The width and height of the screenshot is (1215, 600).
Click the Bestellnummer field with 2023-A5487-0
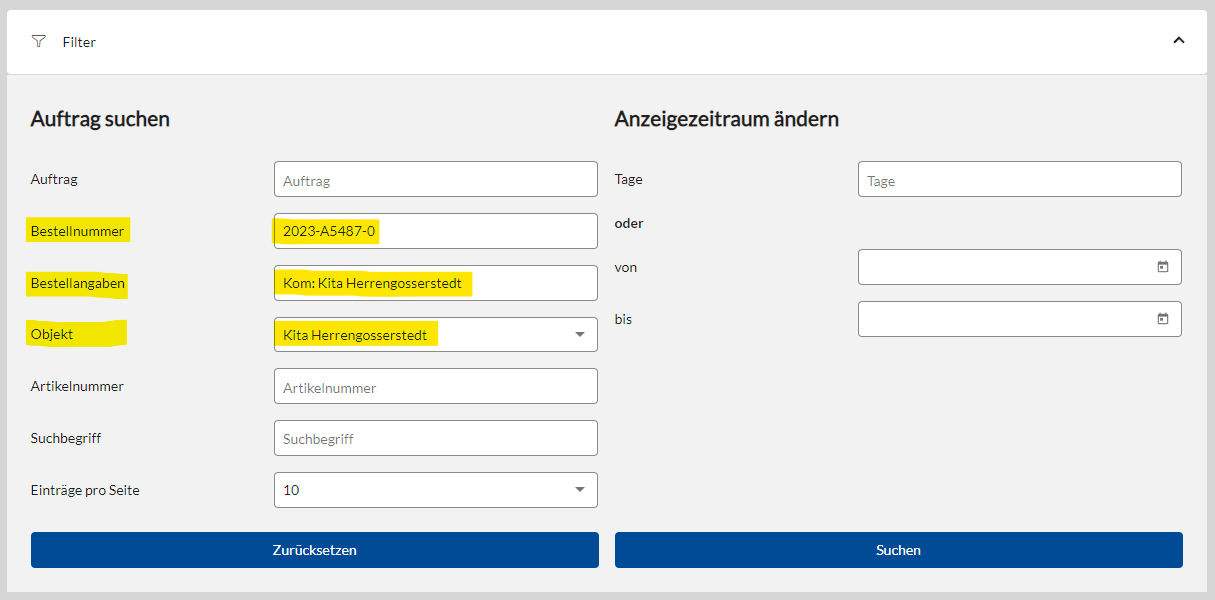click(x=436, y=231)
